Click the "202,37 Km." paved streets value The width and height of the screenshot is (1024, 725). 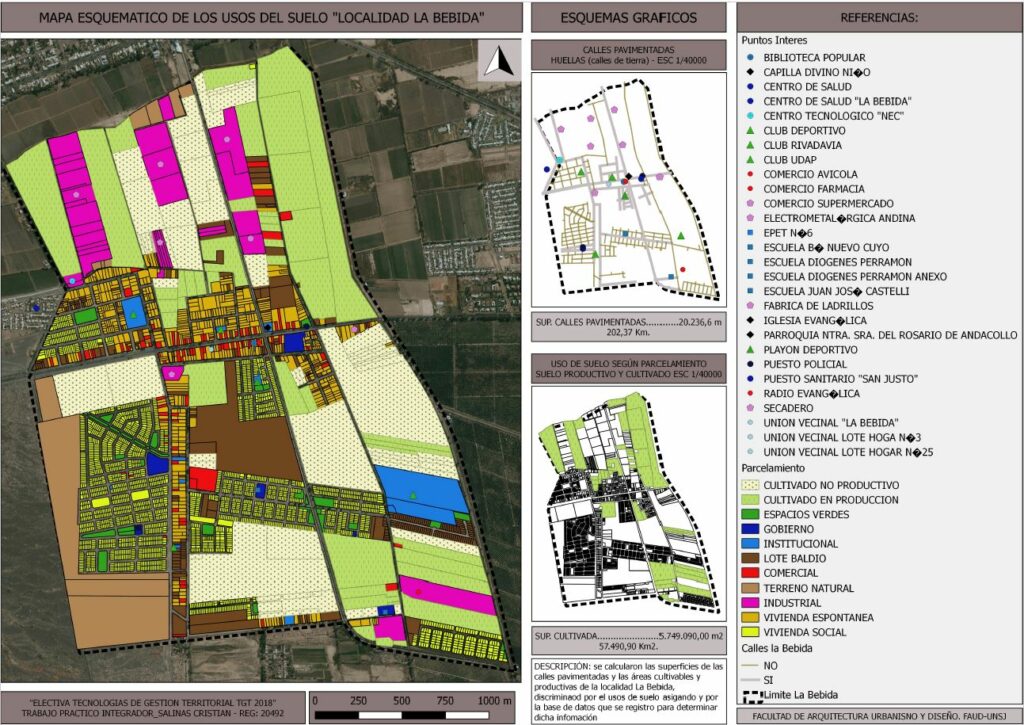(x=628, y=332)
